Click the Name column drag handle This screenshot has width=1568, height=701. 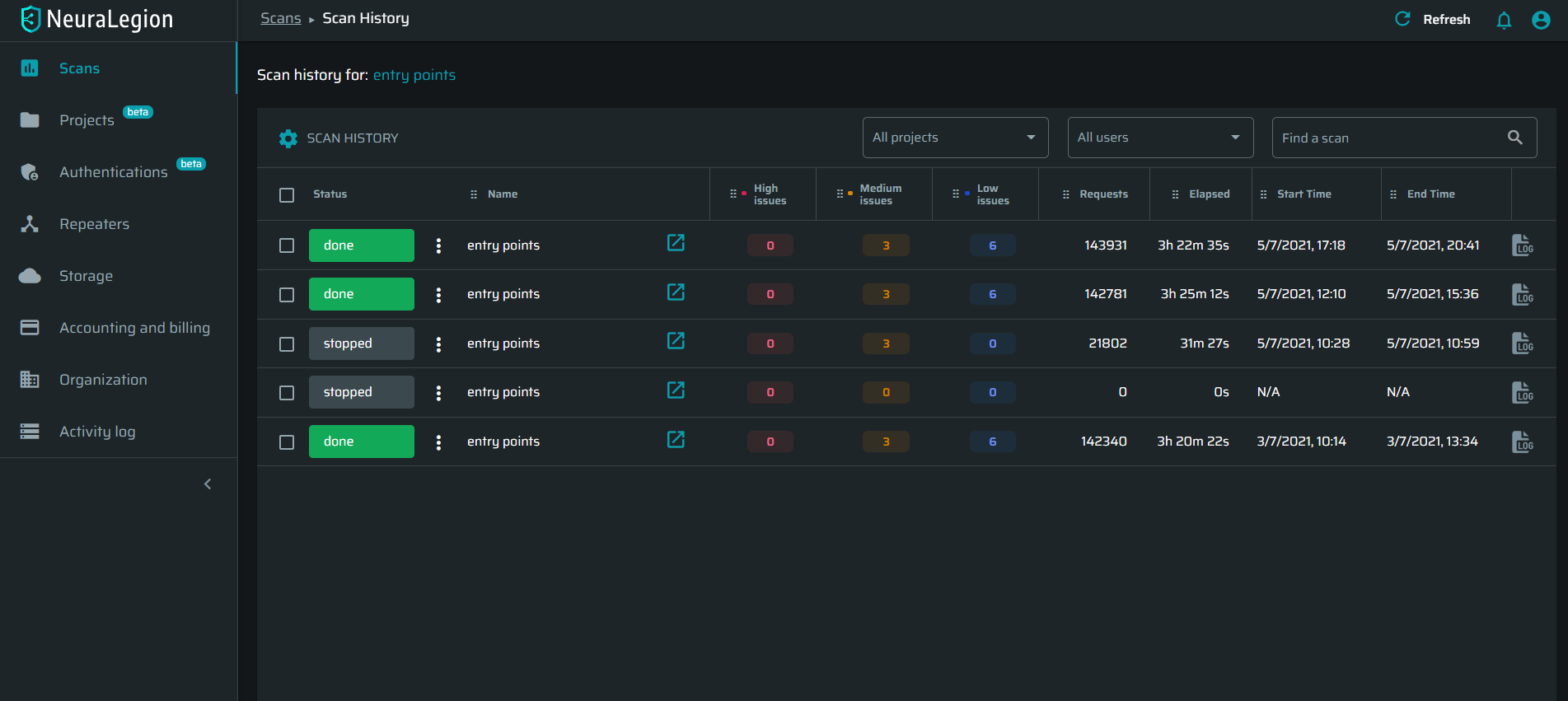point(474,194)
